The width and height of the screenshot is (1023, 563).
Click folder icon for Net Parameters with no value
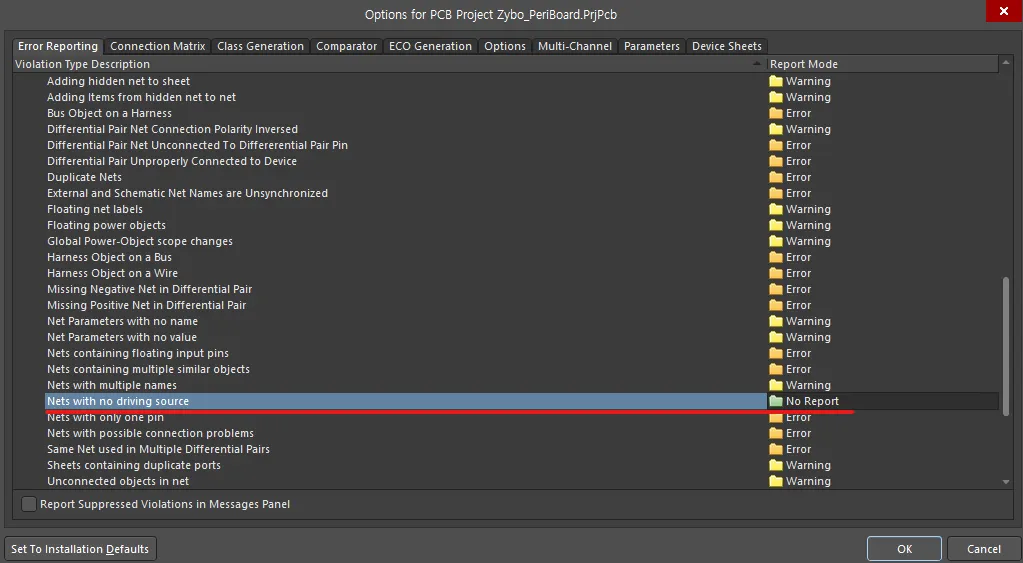click(776, 337)
